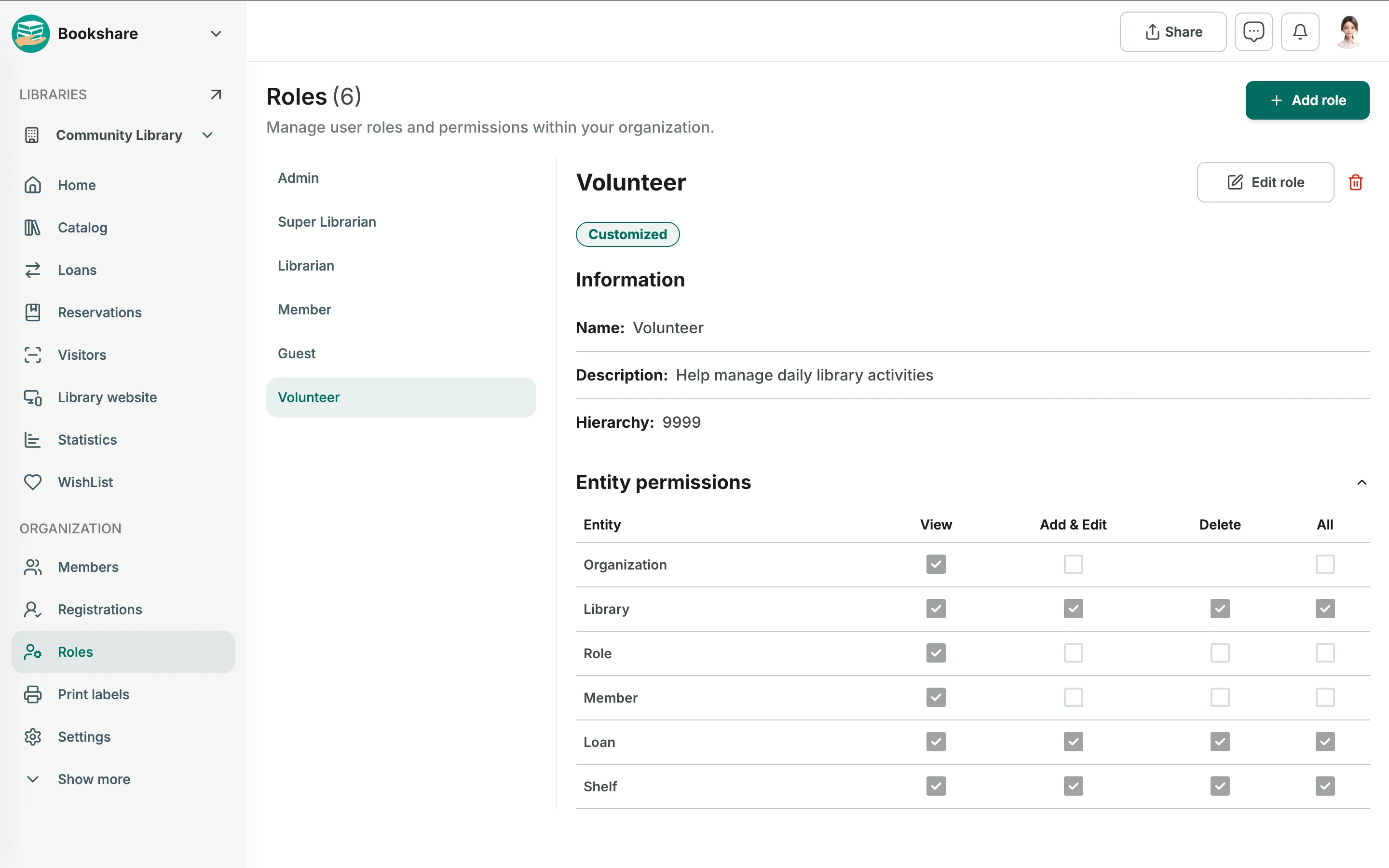
Task: Click the Add role button
Action: [x=1307, y=100]
